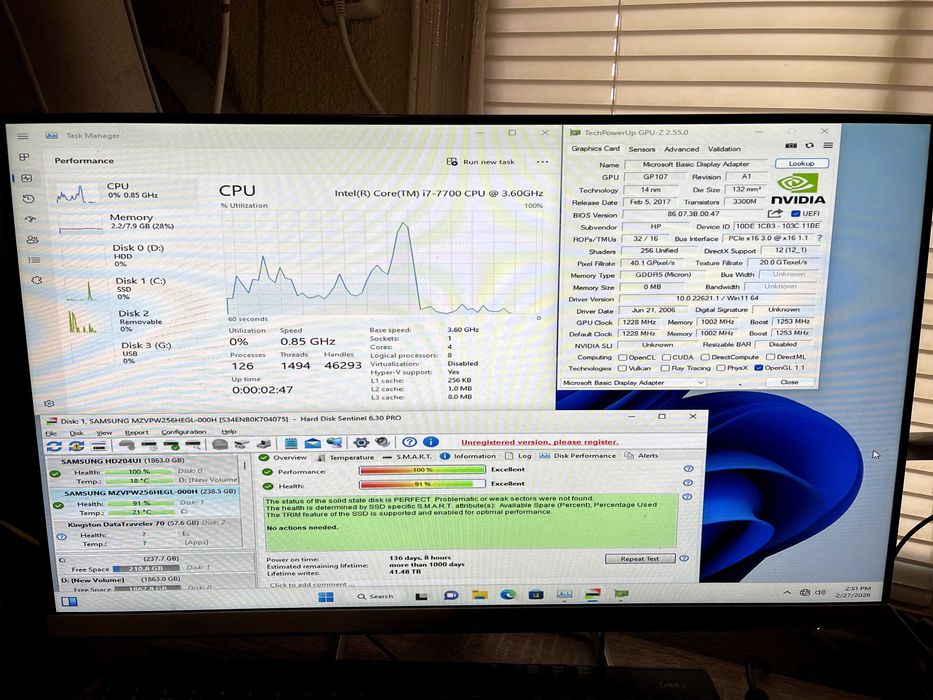Open Task Manager hamburger navigation menu
Image resolution: width=933 pixels, height=700 pixels.
pos(23,136)
